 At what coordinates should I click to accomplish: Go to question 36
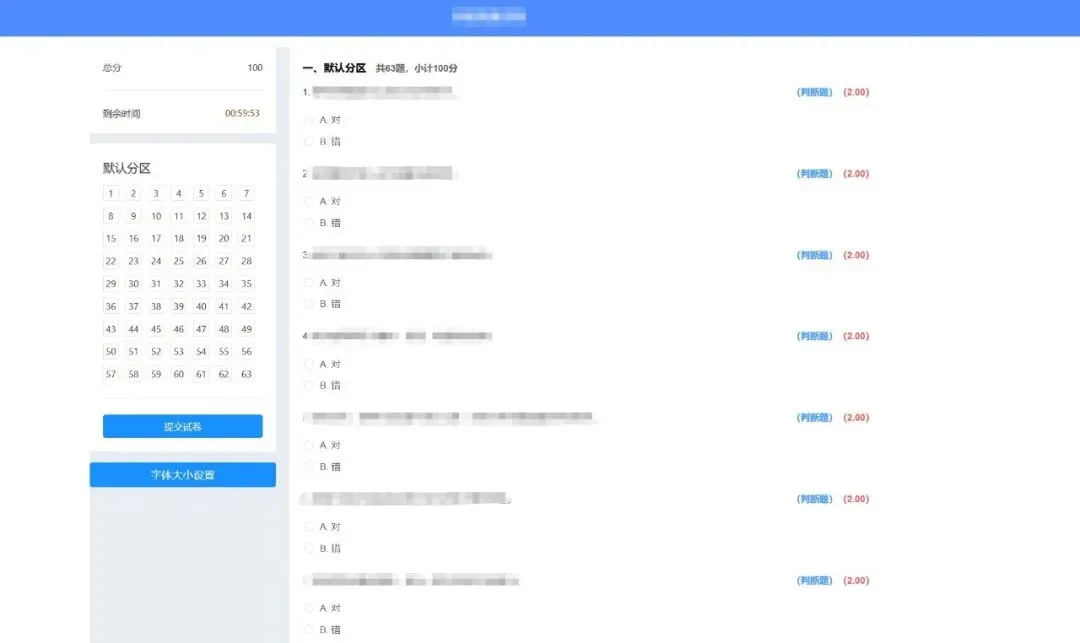(110, 306)
